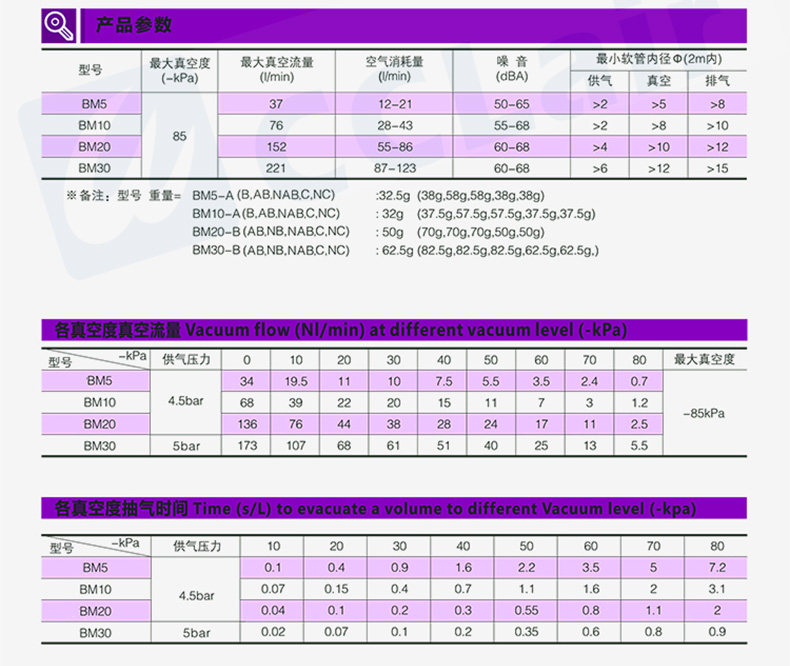Select the 221 flow value for BM30

click(276, 168)
